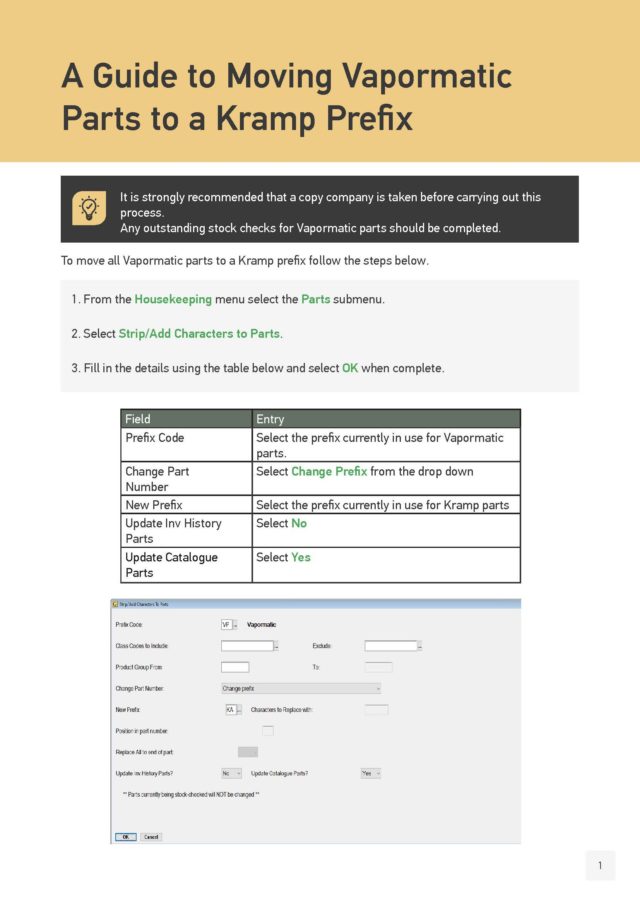
Task: Click the New Prefix table cell
Action: pyautogui.click(x=186, y=505)
